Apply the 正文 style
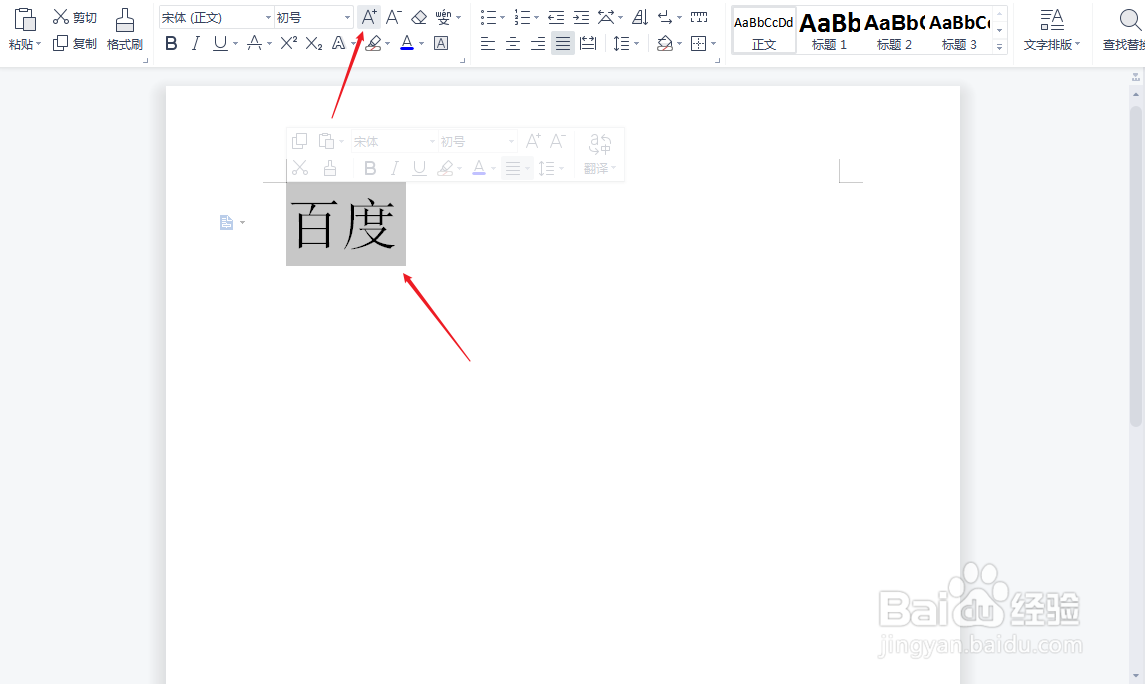Viewport: 1145px width, 684px height. tap(763, 30)
